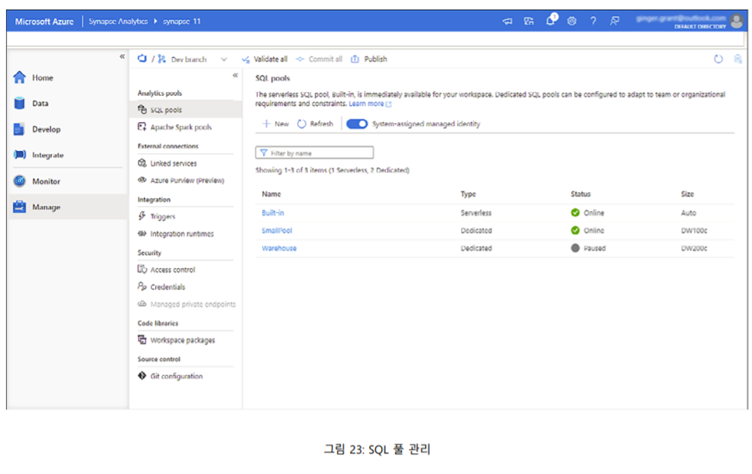Viewport: 752px width, 474px height.
Task: Click the Publish button
Action: point(369,59)
